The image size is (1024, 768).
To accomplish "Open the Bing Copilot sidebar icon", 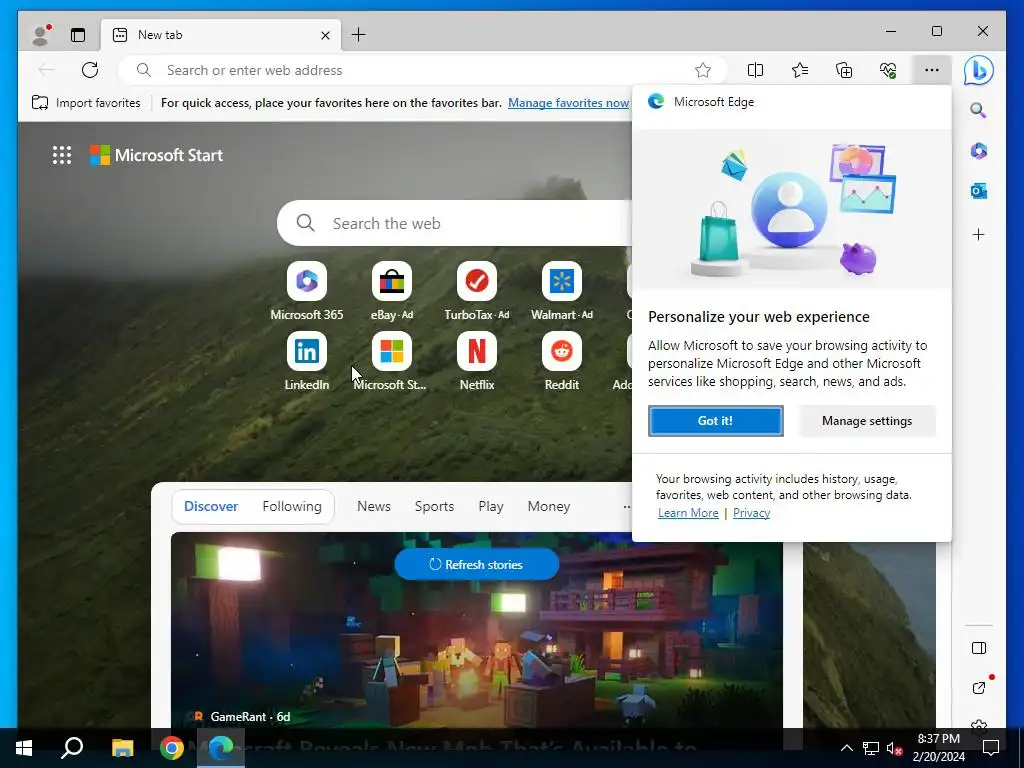I will click(978, 70).
